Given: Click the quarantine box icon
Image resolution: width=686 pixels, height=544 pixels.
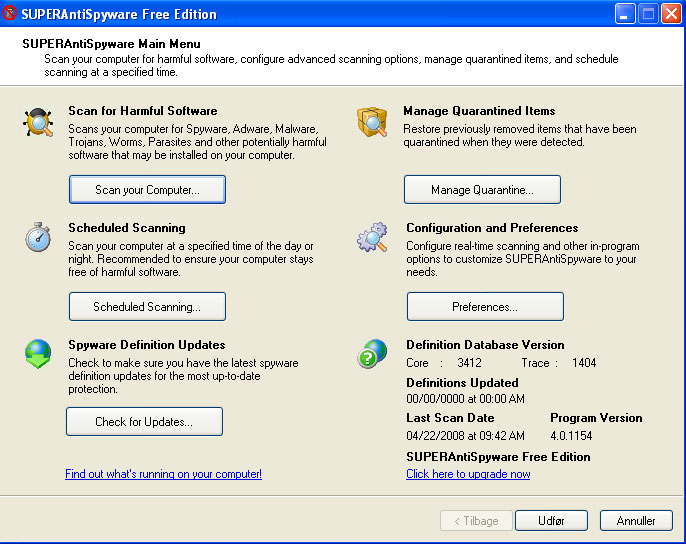Looking at the screenshot, I should click(372, 122).
